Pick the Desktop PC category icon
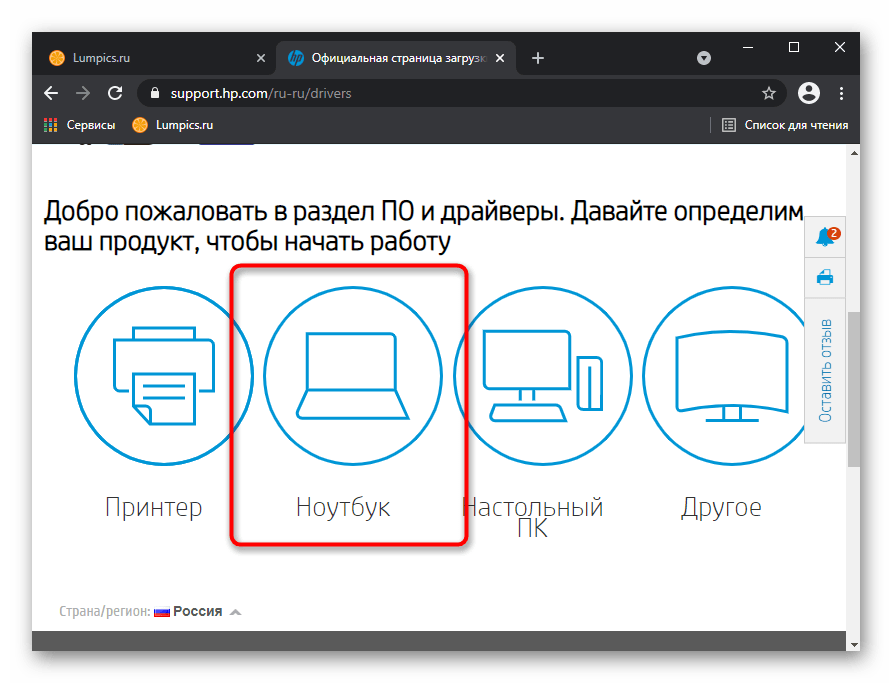Image resolution: width=892 pixels, height=683 pixels. (543, 376)
